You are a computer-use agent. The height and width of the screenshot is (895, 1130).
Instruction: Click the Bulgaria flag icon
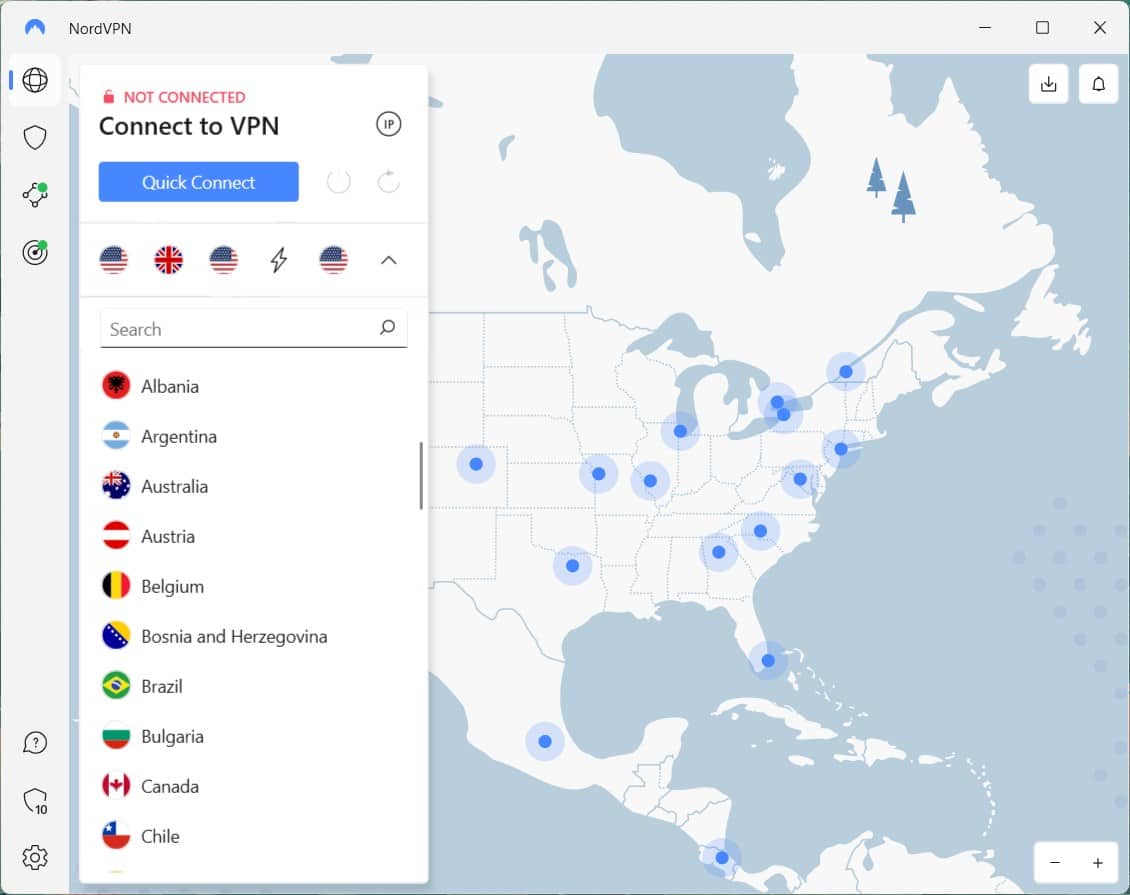click(116, 736)
